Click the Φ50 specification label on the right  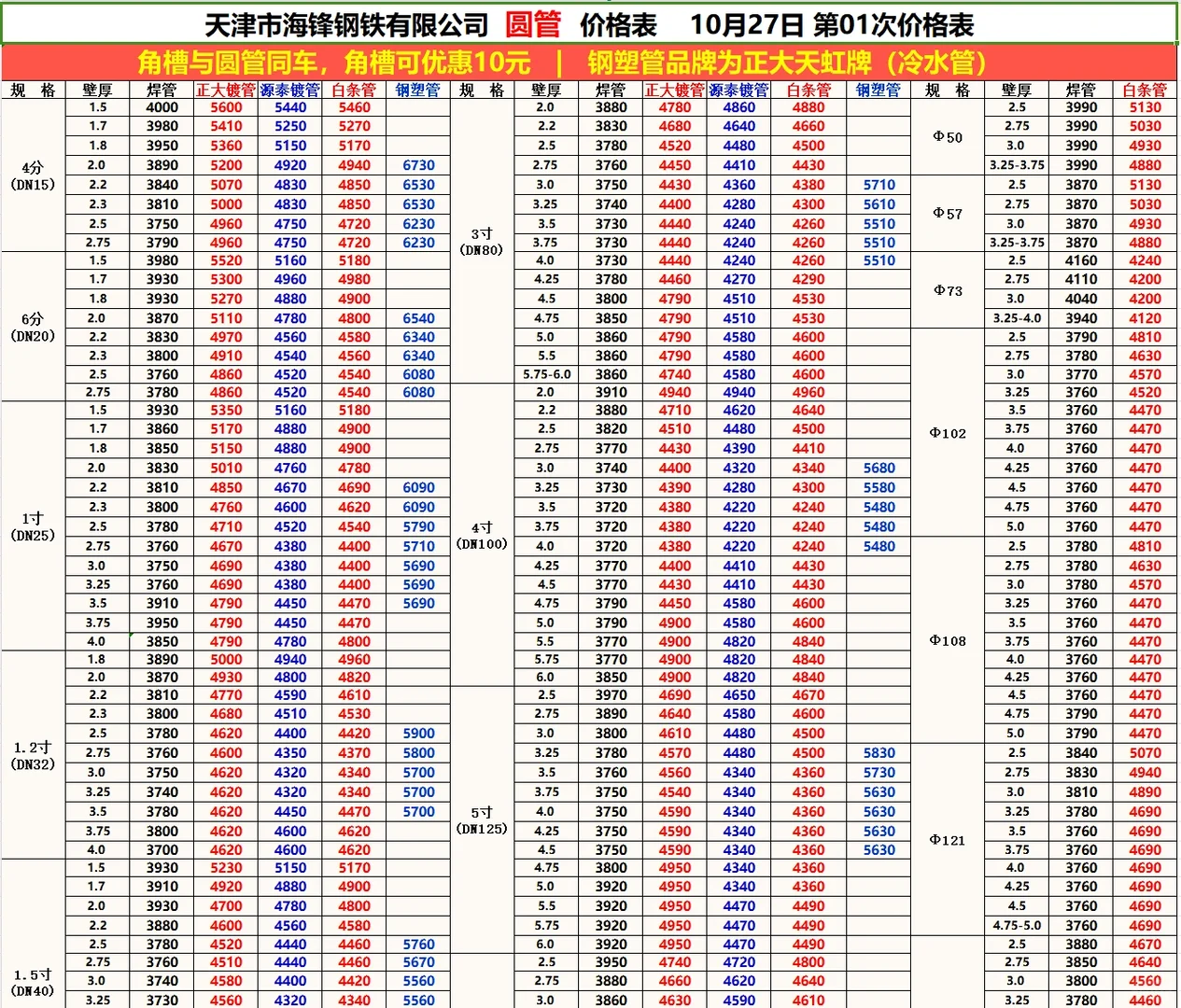(949, 137)
